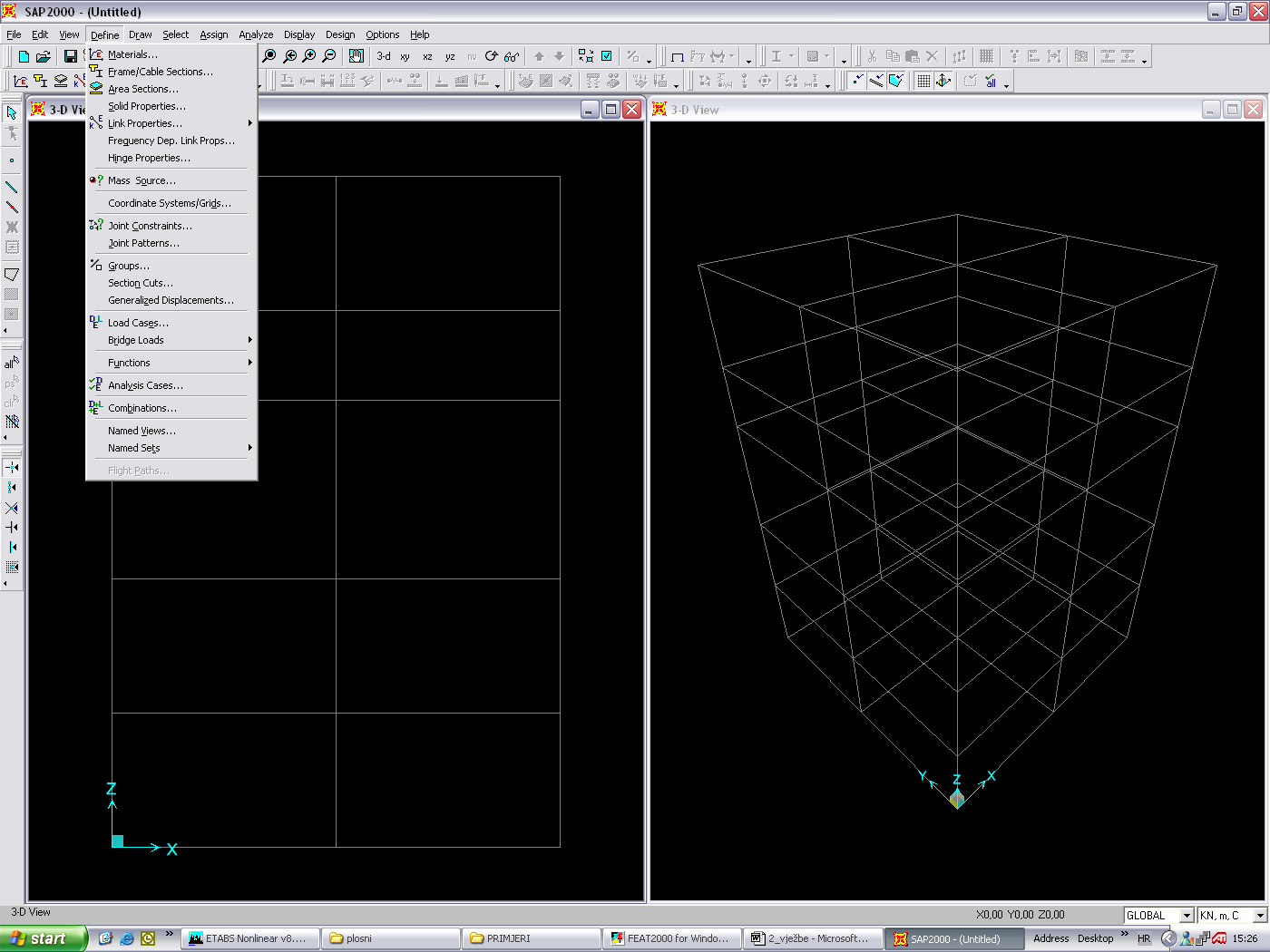Select the pointer tool in side toolbar
The image size is (1270, 952).
click(12, 113)
